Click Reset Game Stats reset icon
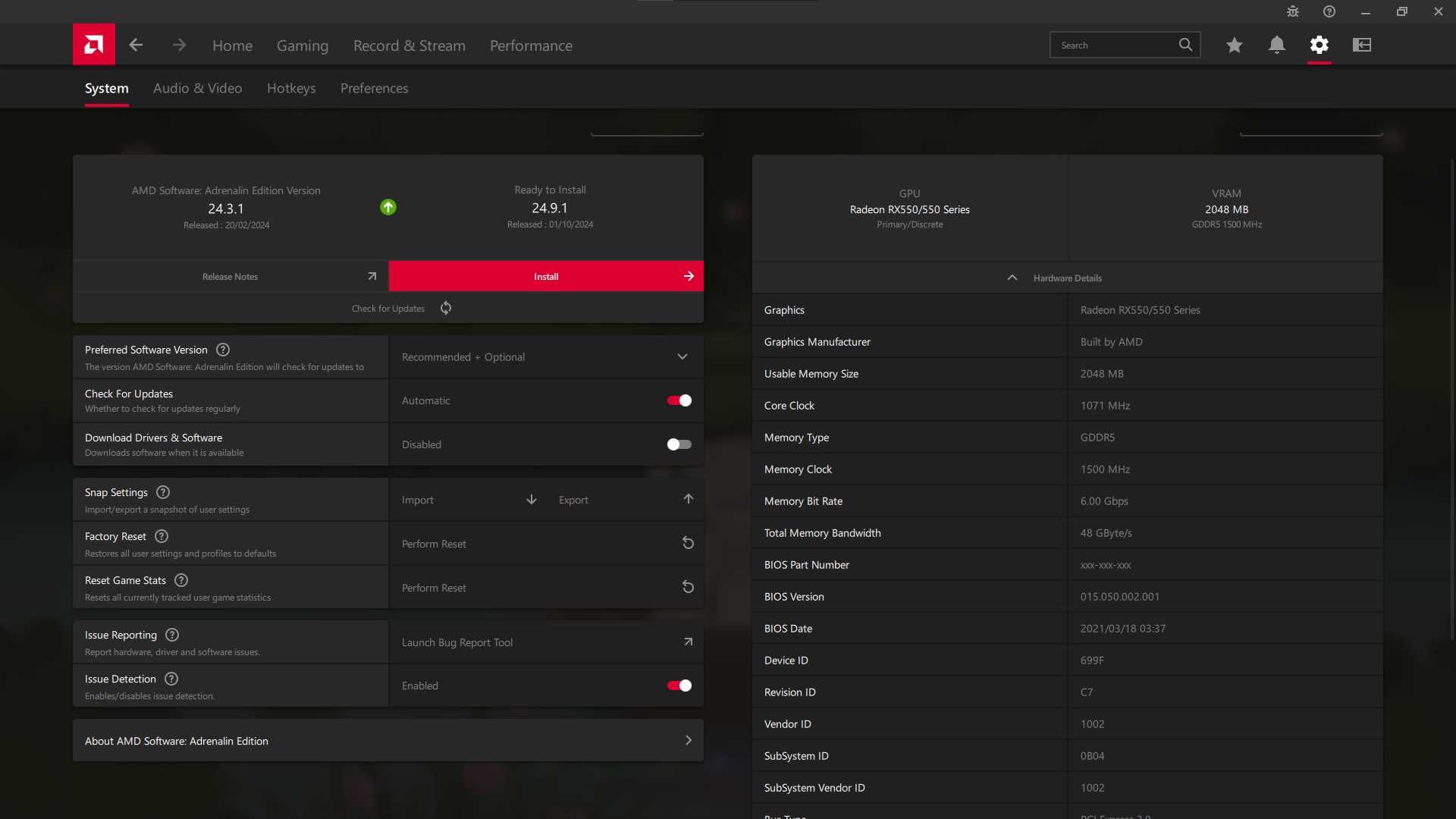 coord(688,587)
